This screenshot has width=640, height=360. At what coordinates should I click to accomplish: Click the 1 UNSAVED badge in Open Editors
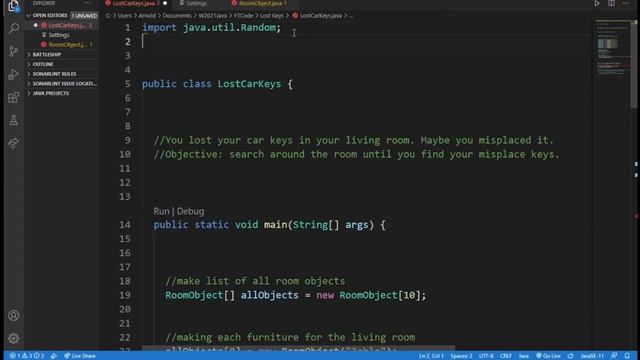tap(84, 16)
